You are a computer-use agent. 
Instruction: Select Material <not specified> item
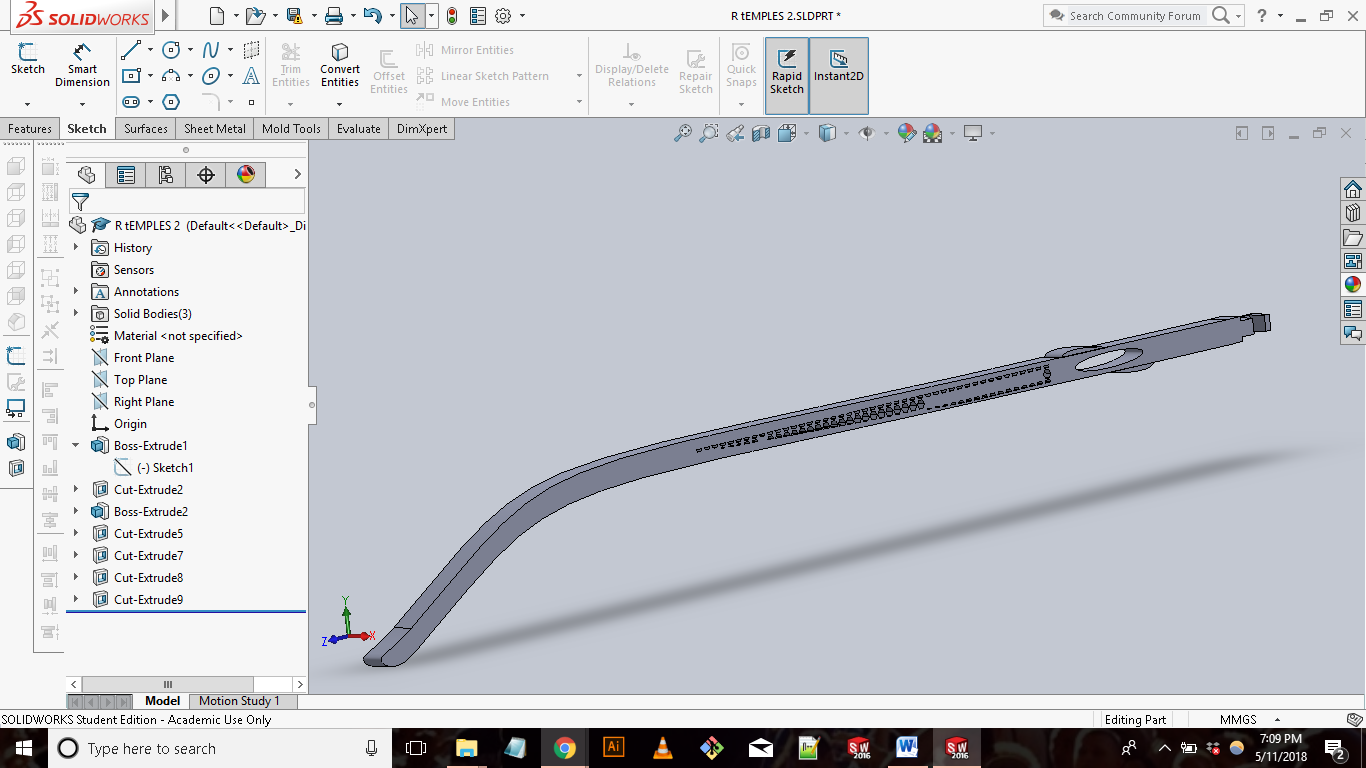178,336
